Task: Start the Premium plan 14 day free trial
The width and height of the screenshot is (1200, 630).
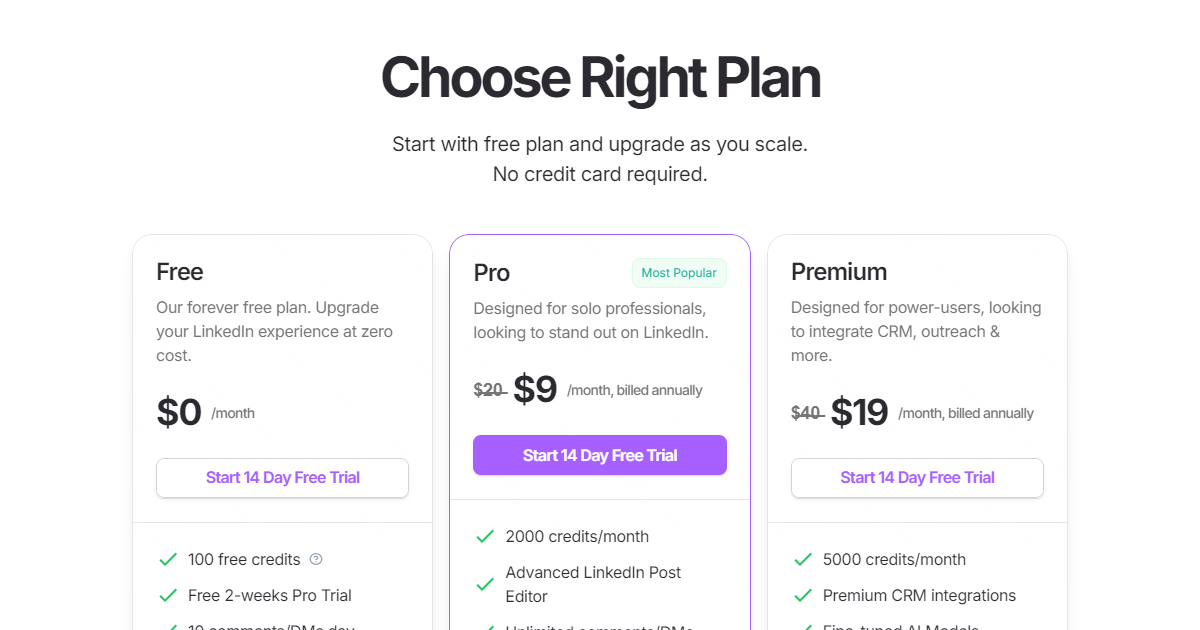Action: pos(916,478)
